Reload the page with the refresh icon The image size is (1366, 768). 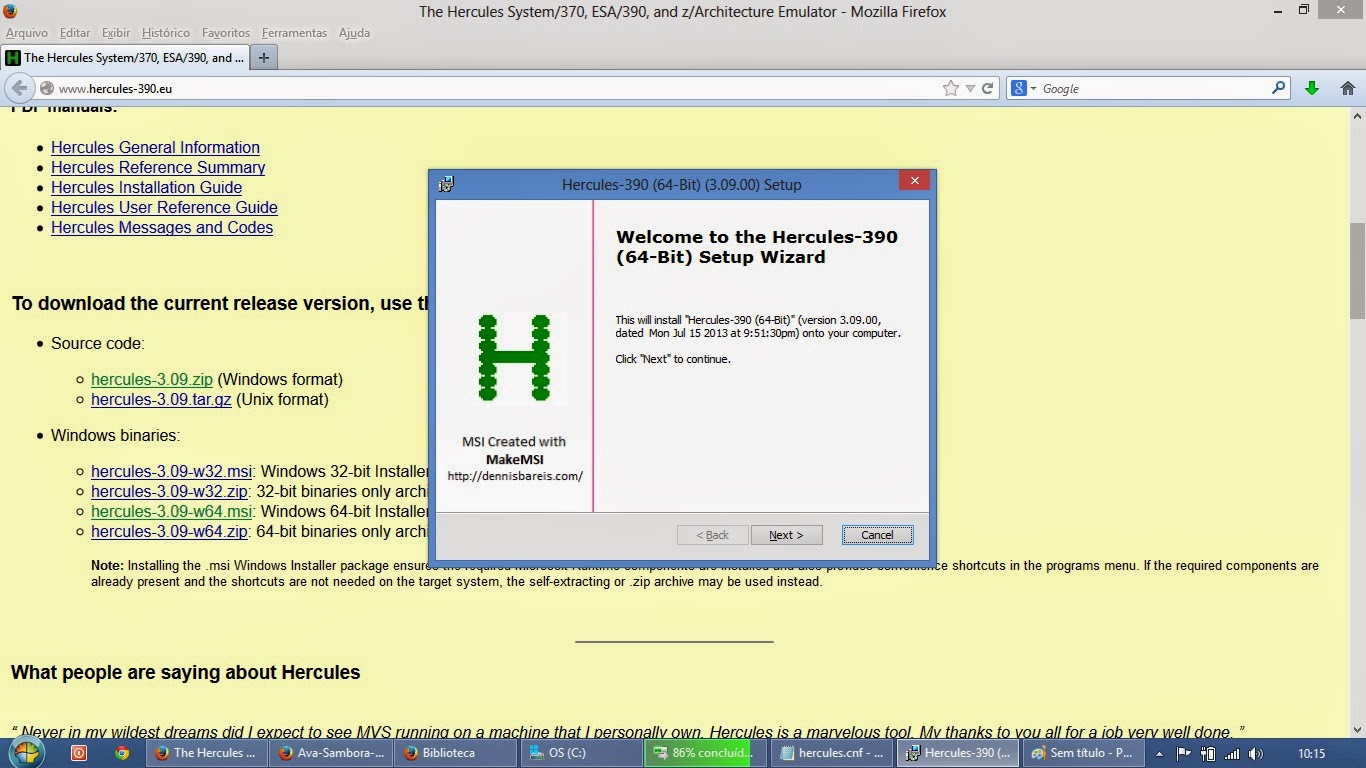coord(987,88)
